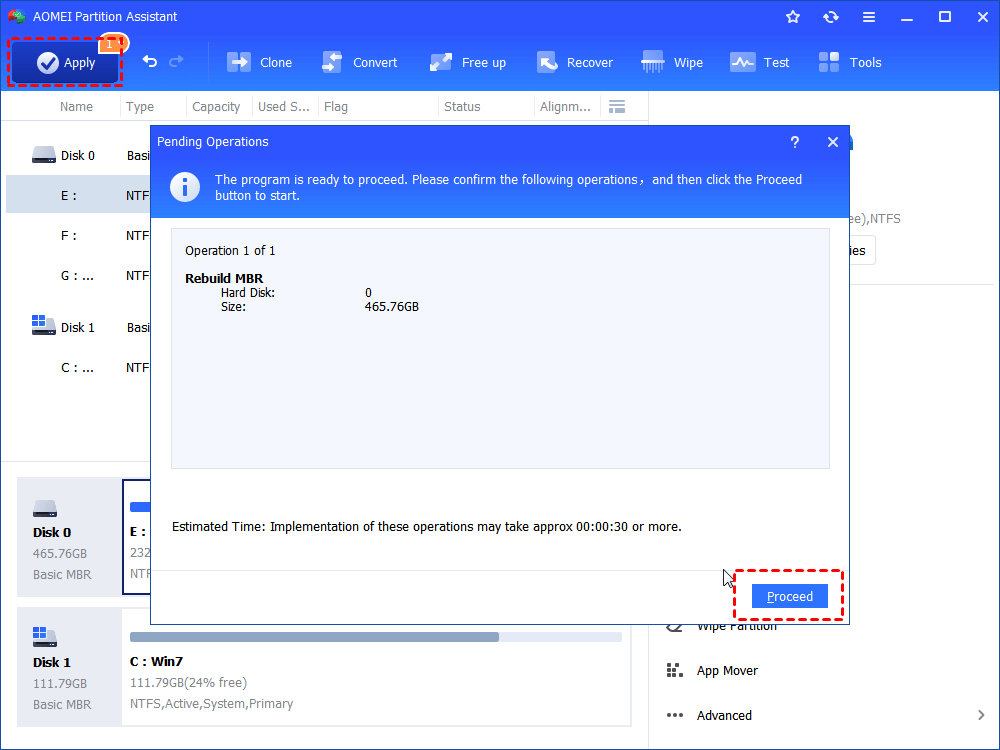Click the Apply button in the toolbar
Screen dimensions: 1000x750
[x=65, y=62]
